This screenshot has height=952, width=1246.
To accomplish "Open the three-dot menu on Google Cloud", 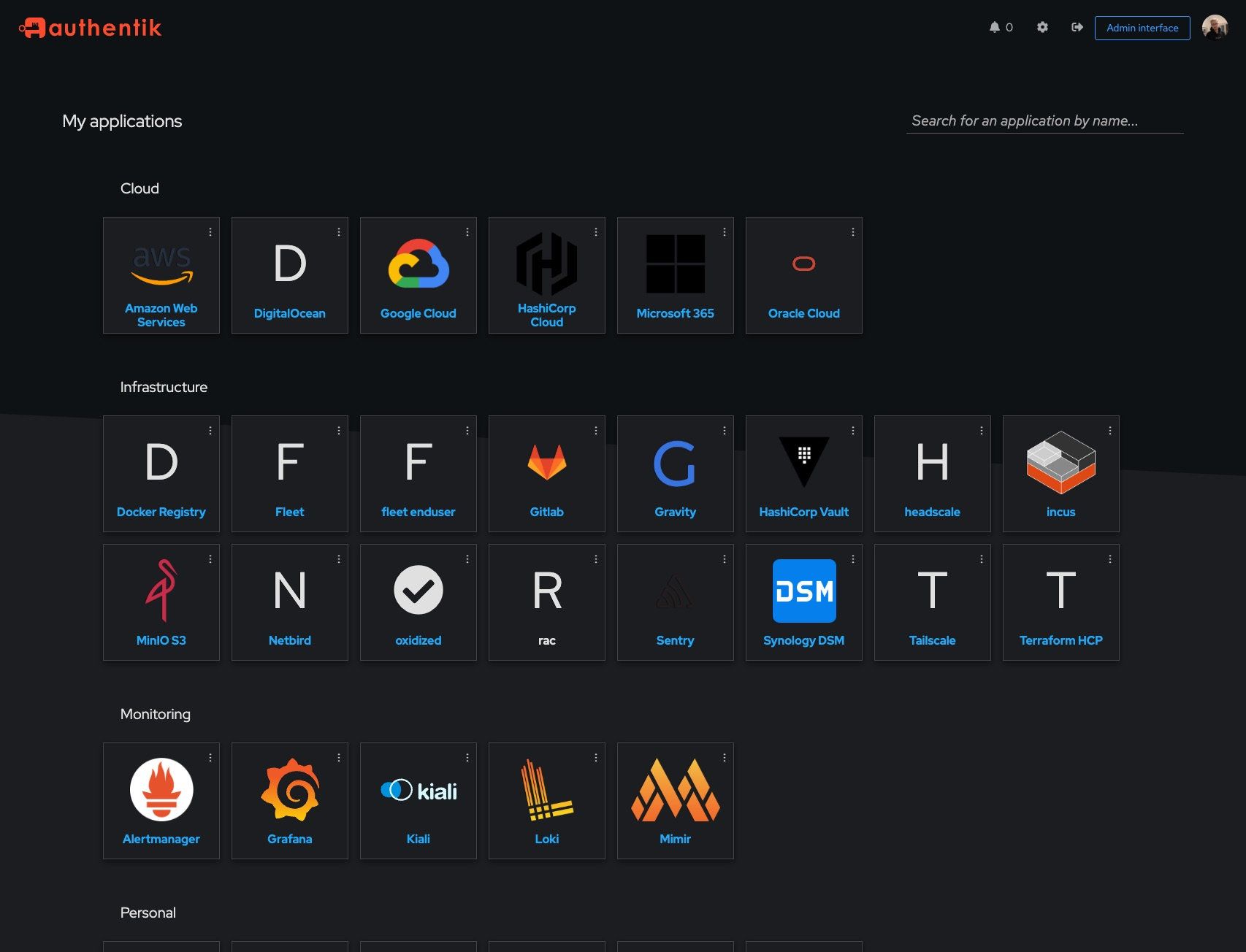I will pyautogui.click(x=467, y=232).
